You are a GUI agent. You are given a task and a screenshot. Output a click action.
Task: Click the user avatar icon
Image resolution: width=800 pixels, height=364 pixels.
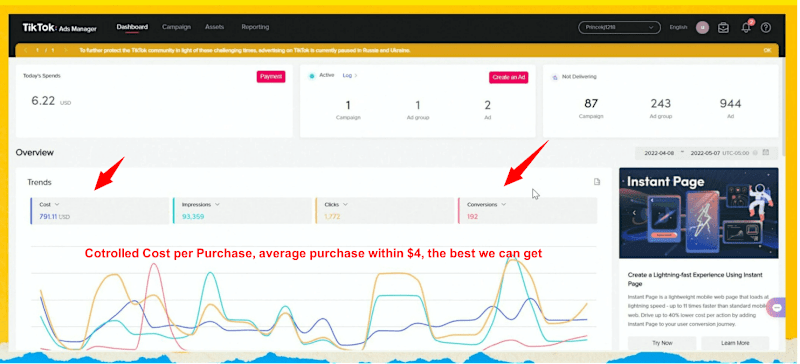tap(703, 28)
